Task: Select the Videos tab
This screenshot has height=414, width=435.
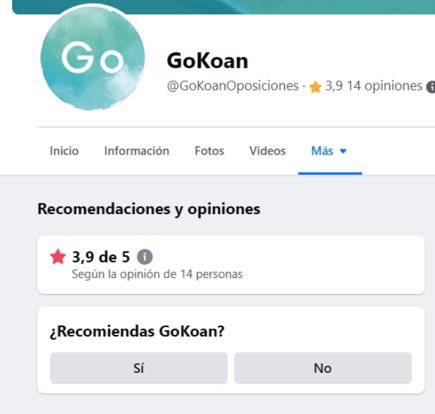Action: [267, 151]
